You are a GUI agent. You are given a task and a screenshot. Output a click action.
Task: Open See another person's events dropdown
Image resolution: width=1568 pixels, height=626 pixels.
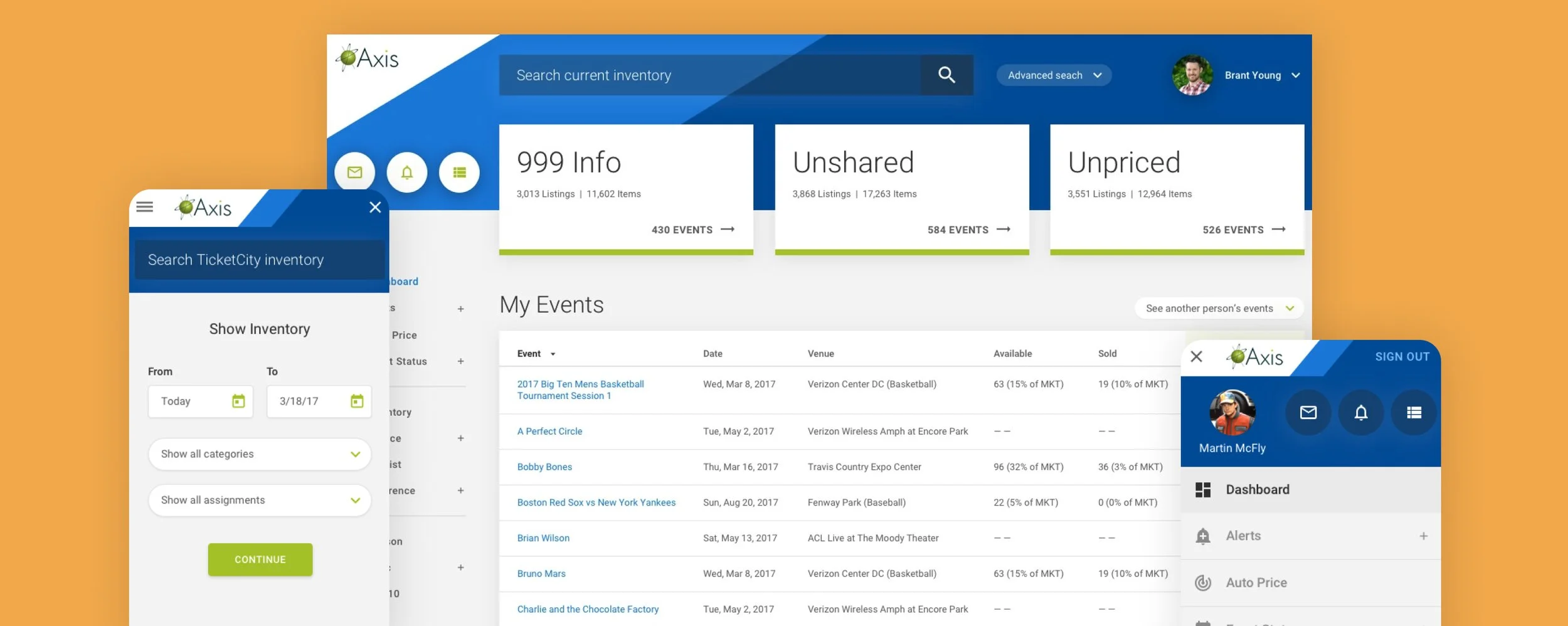1219,309
